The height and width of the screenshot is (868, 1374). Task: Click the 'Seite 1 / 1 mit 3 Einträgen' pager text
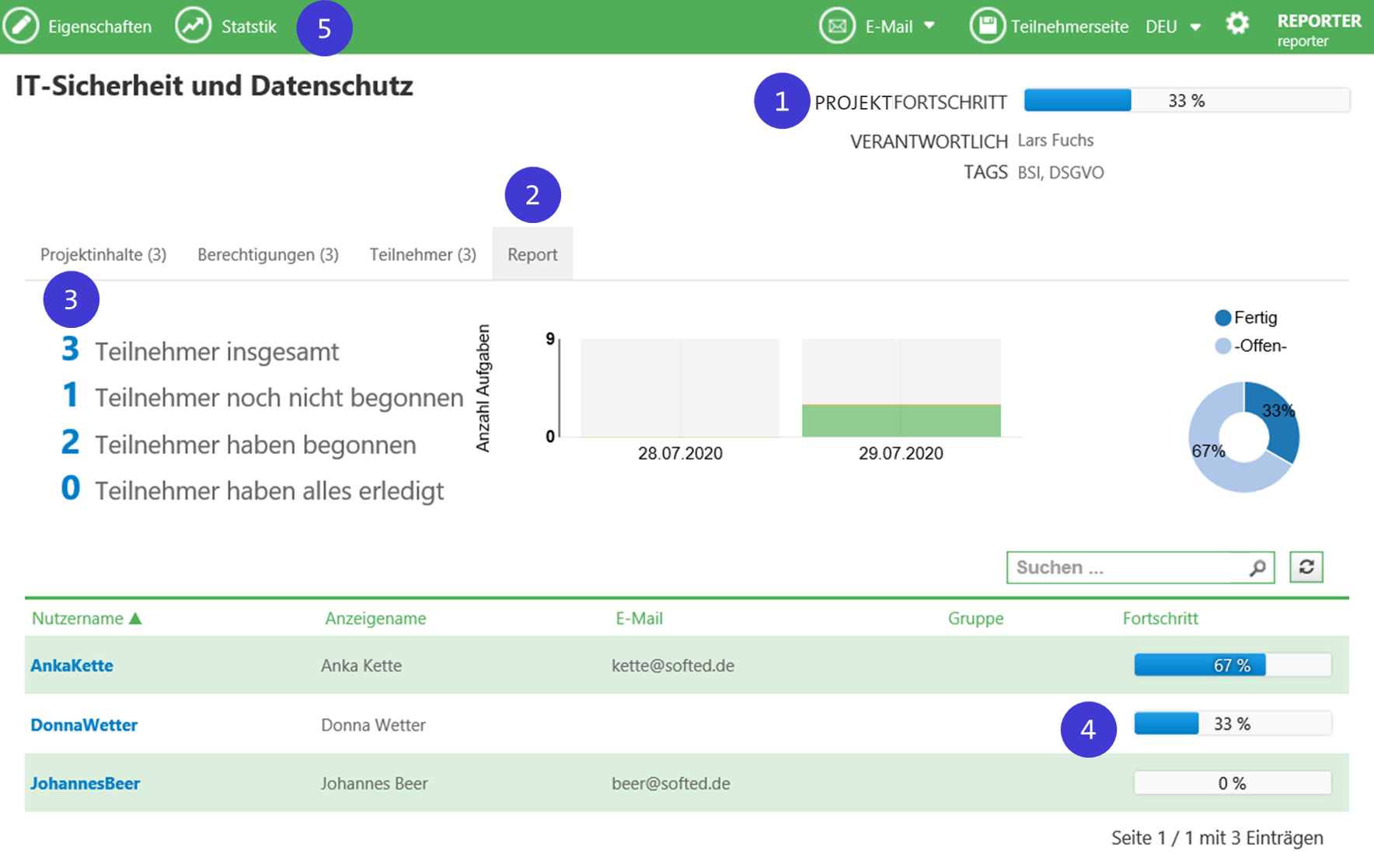[x=1217, y=838]
